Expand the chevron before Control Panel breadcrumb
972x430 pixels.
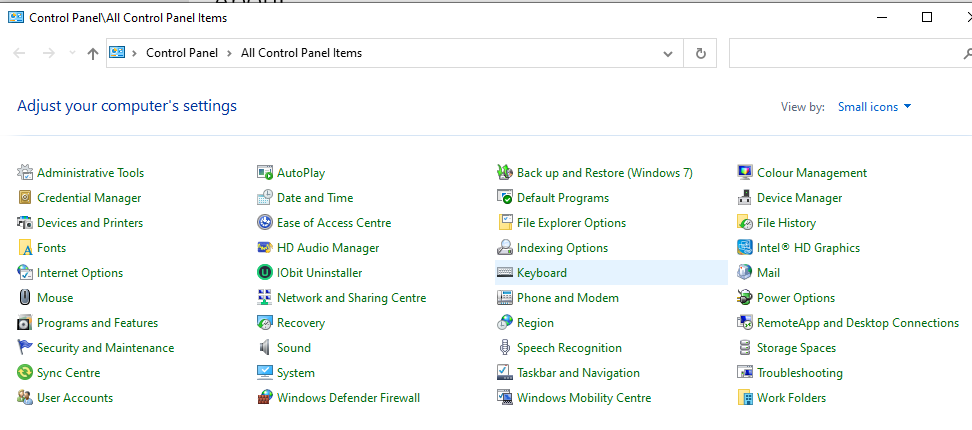[135, 53]
